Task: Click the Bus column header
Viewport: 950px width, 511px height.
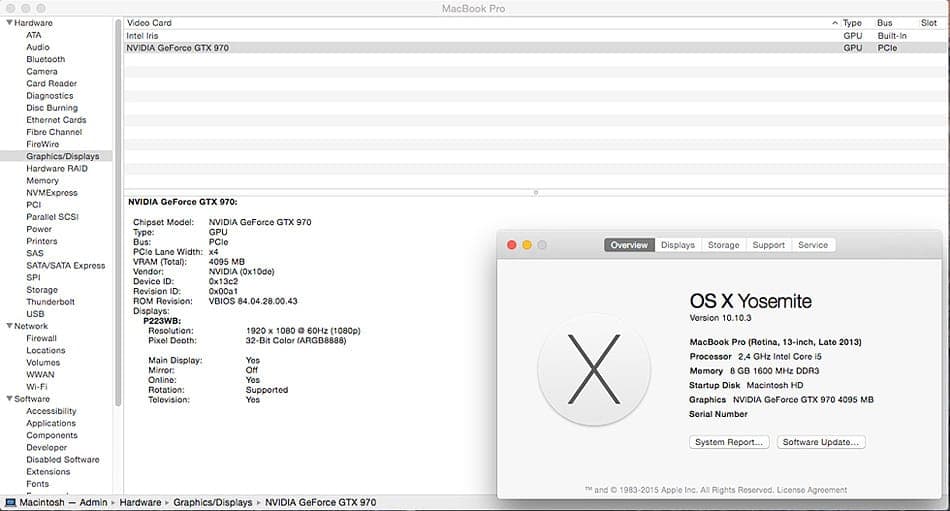Action: [x=885, y=23]
